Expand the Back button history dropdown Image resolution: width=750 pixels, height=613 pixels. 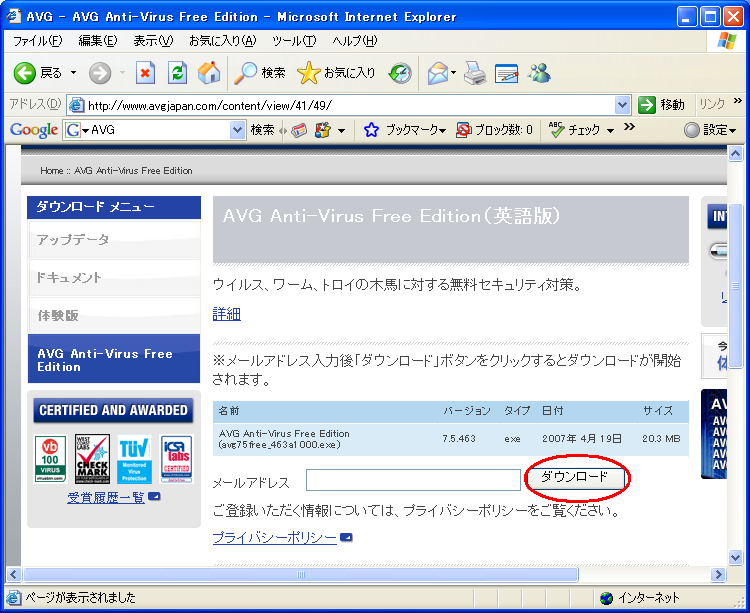(x=73, y=73)
